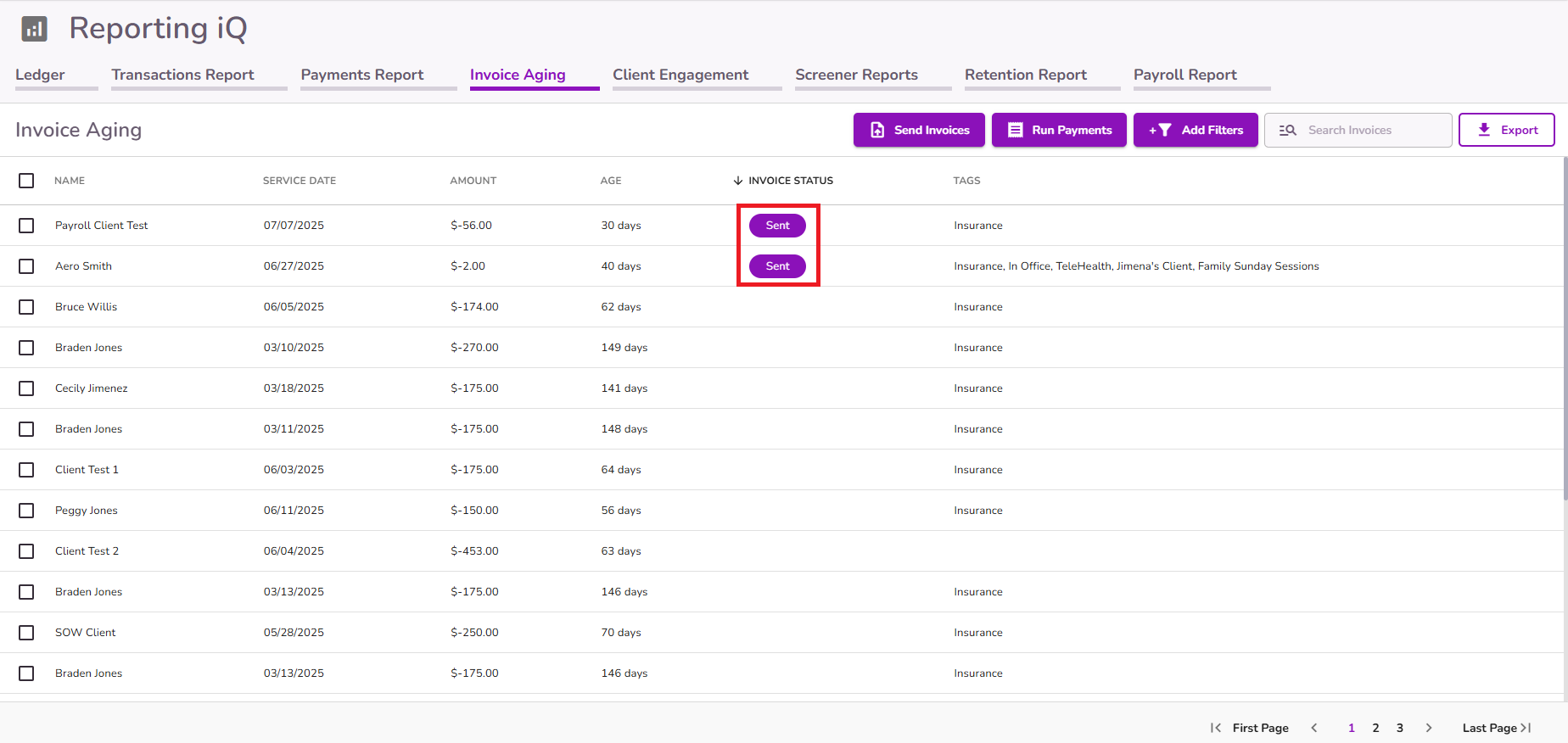
Task: Click the name Peggy Jones
Action: (87, 511)
